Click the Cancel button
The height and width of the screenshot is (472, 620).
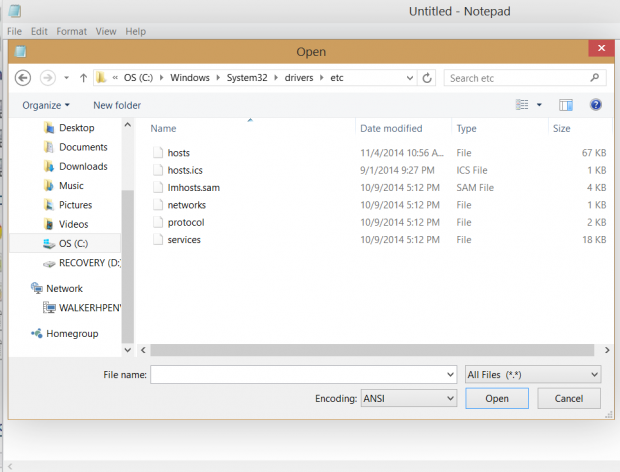tap(568, 398)
